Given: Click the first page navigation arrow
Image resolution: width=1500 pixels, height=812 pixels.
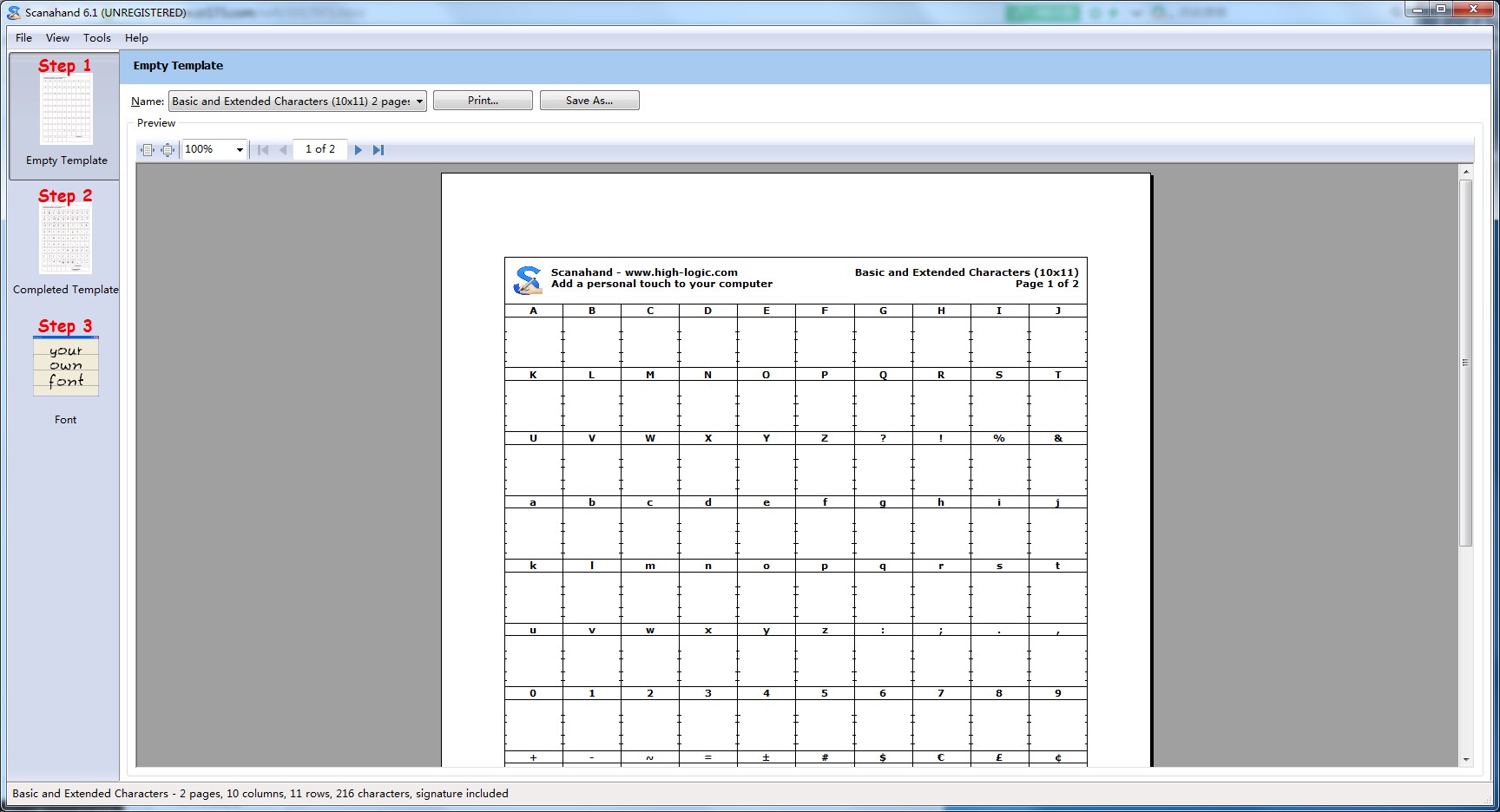Looking at the screenshot, I should [263, 150].
